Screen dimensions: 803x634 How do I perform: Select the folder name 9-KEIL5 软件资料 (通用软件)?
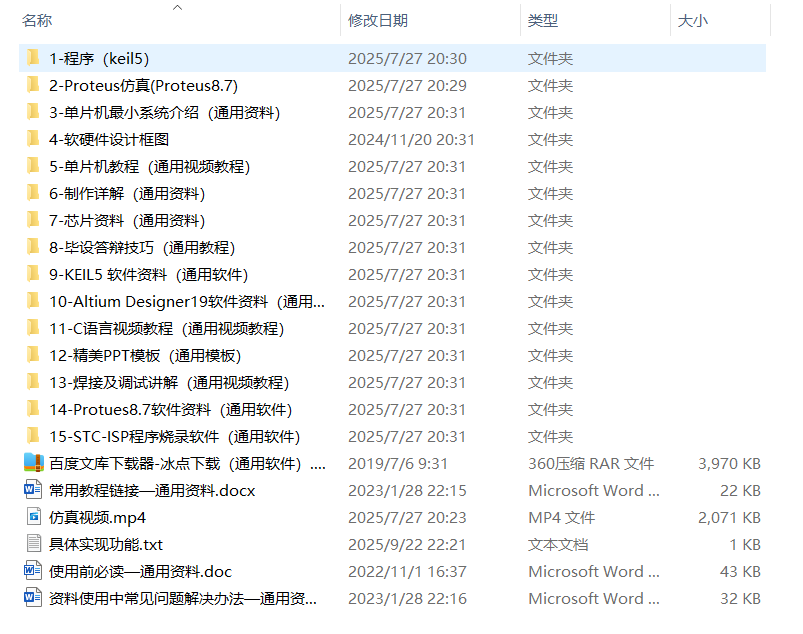click(x=149, y=274)
